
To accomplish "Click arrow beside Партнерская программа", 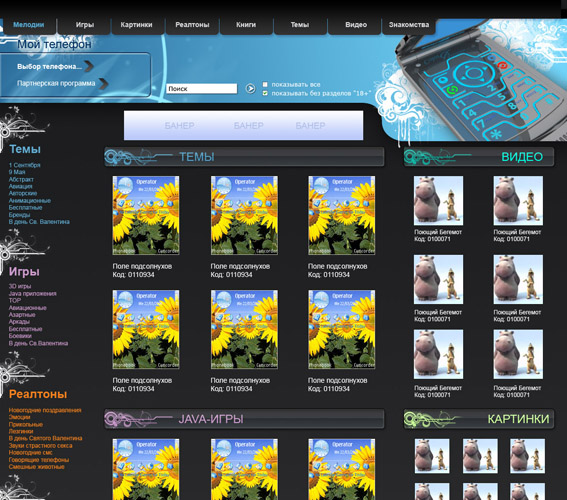I will pos(104,84).
